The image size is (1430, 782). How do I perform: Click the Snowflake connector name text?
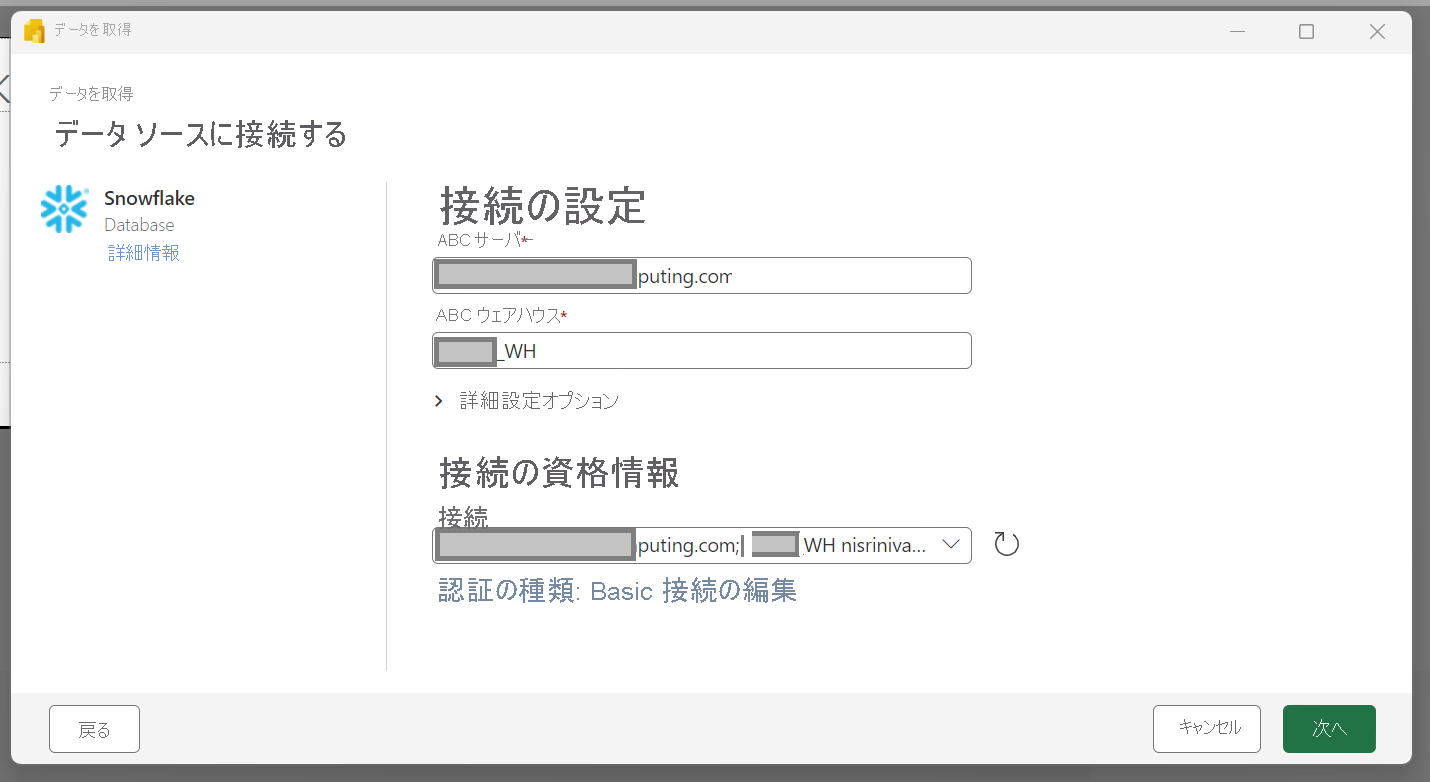[149, 198]
